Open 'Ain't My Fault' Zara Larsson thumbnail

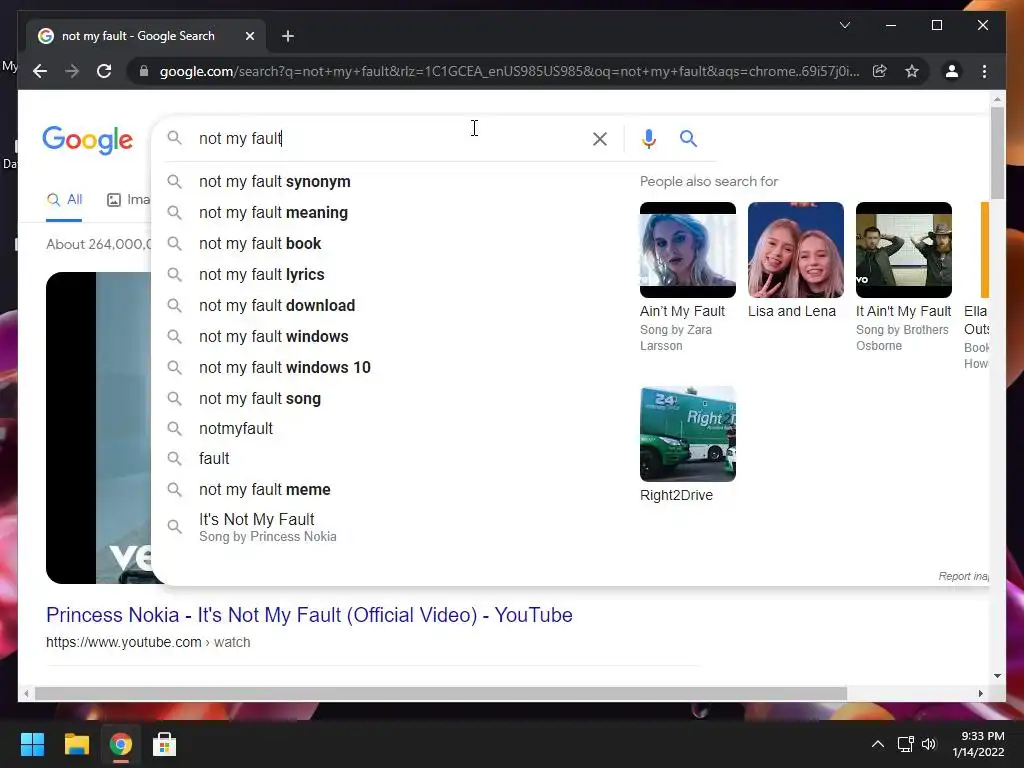click(688, 250)
